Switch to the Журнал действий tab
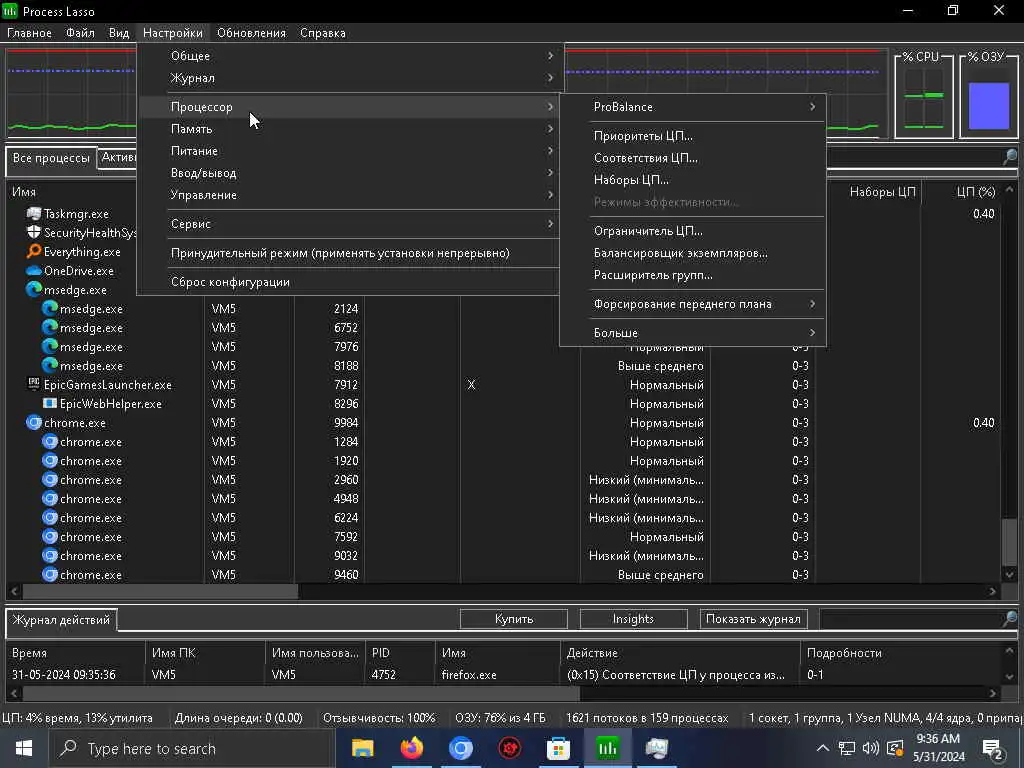This screenshot has height=768, width=1024. click(x=61, y=620)
